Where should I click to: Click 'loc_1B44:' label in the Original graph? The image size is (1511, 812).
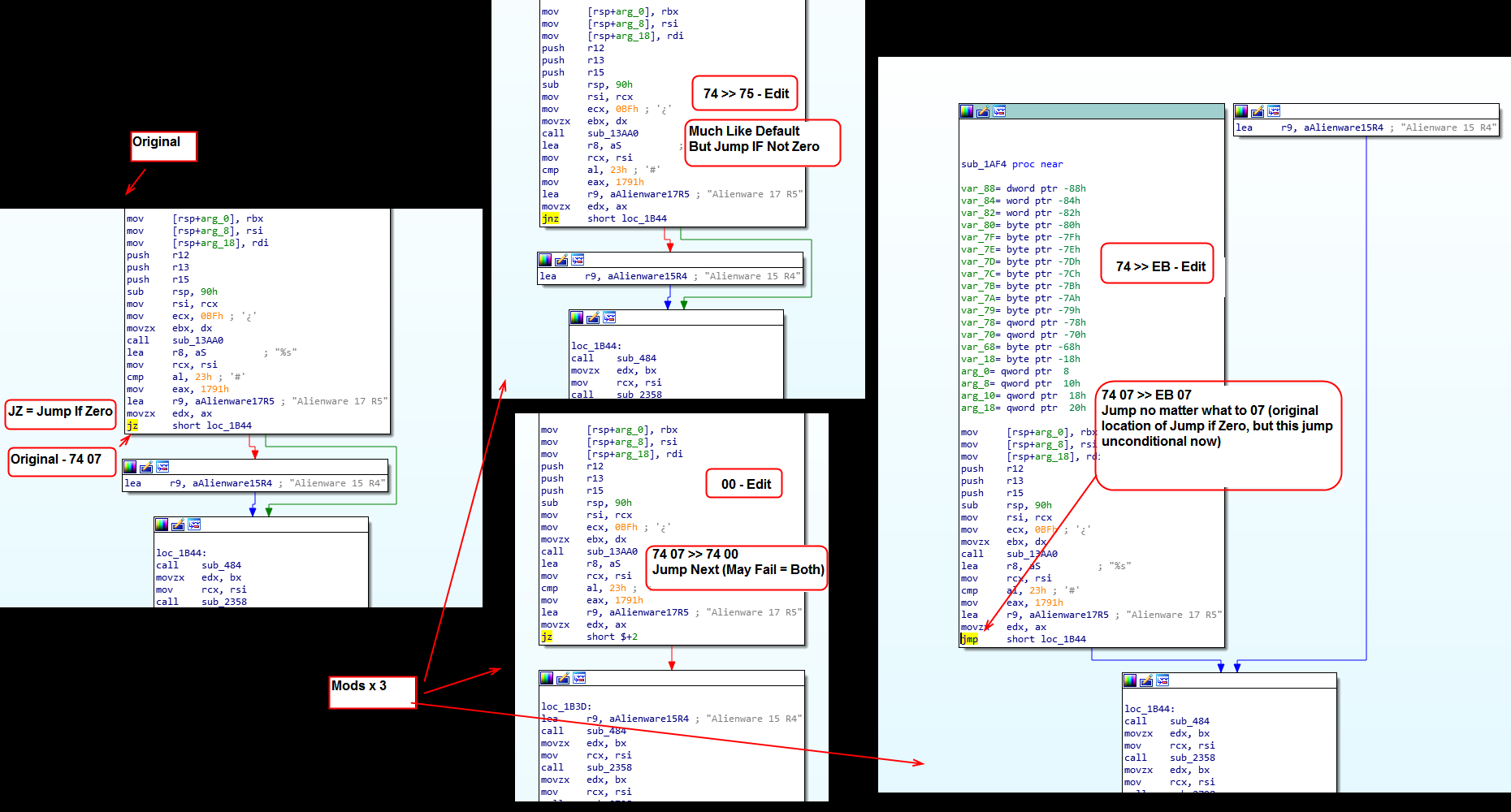181,553
